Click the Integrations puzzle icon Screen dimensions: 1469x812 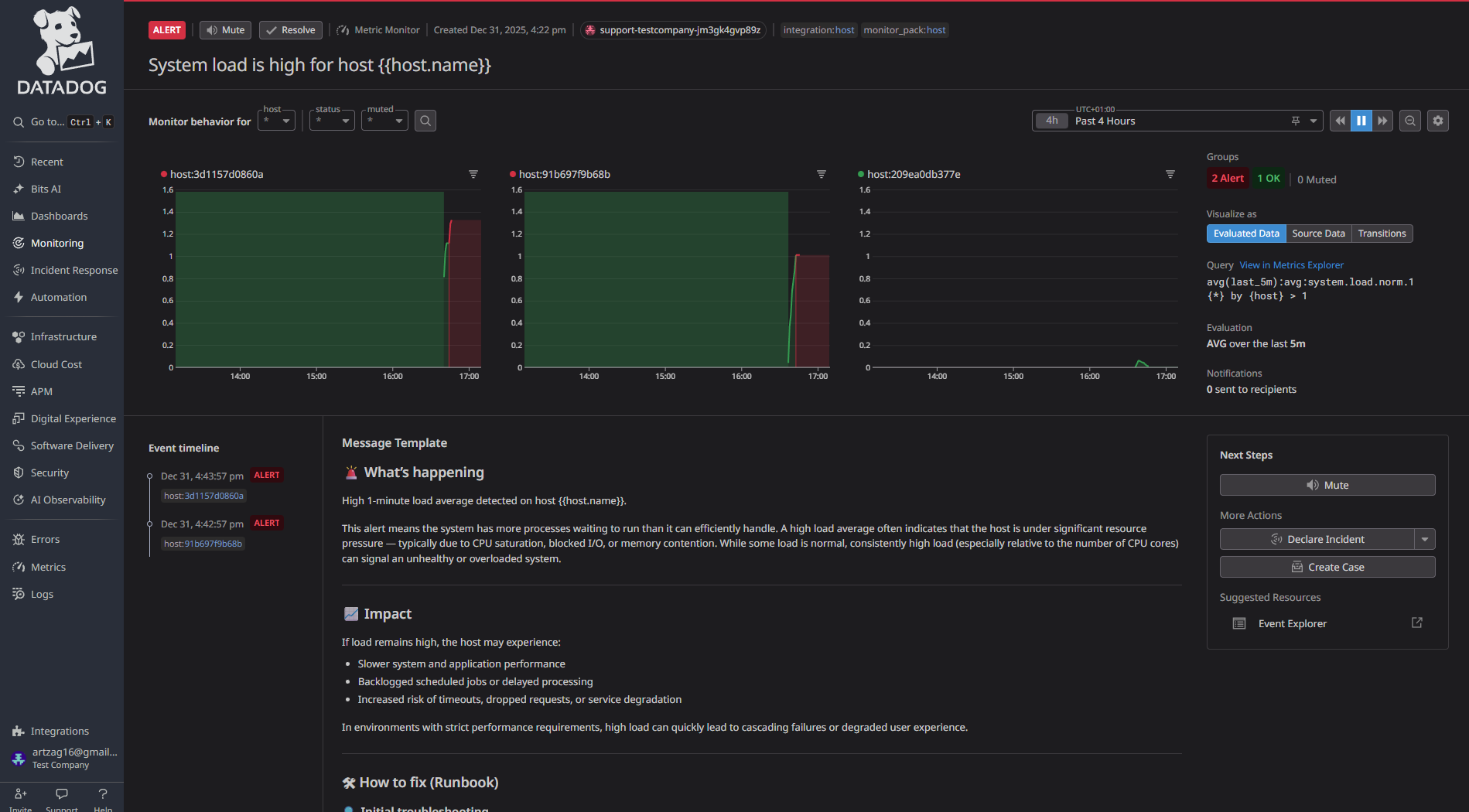tap(19, 731)
